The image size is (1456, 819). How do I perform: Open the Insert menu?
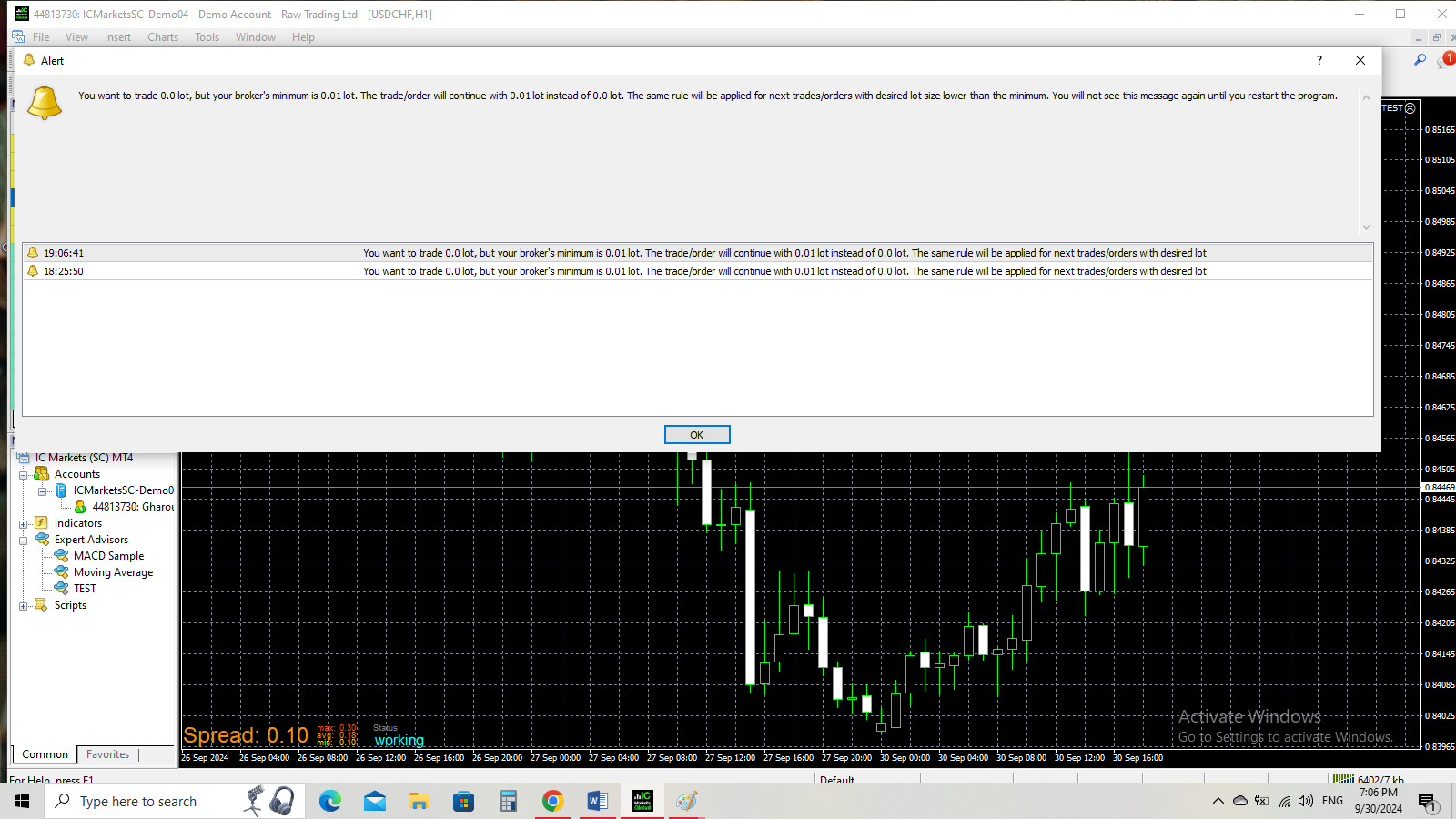coord(117,37)
